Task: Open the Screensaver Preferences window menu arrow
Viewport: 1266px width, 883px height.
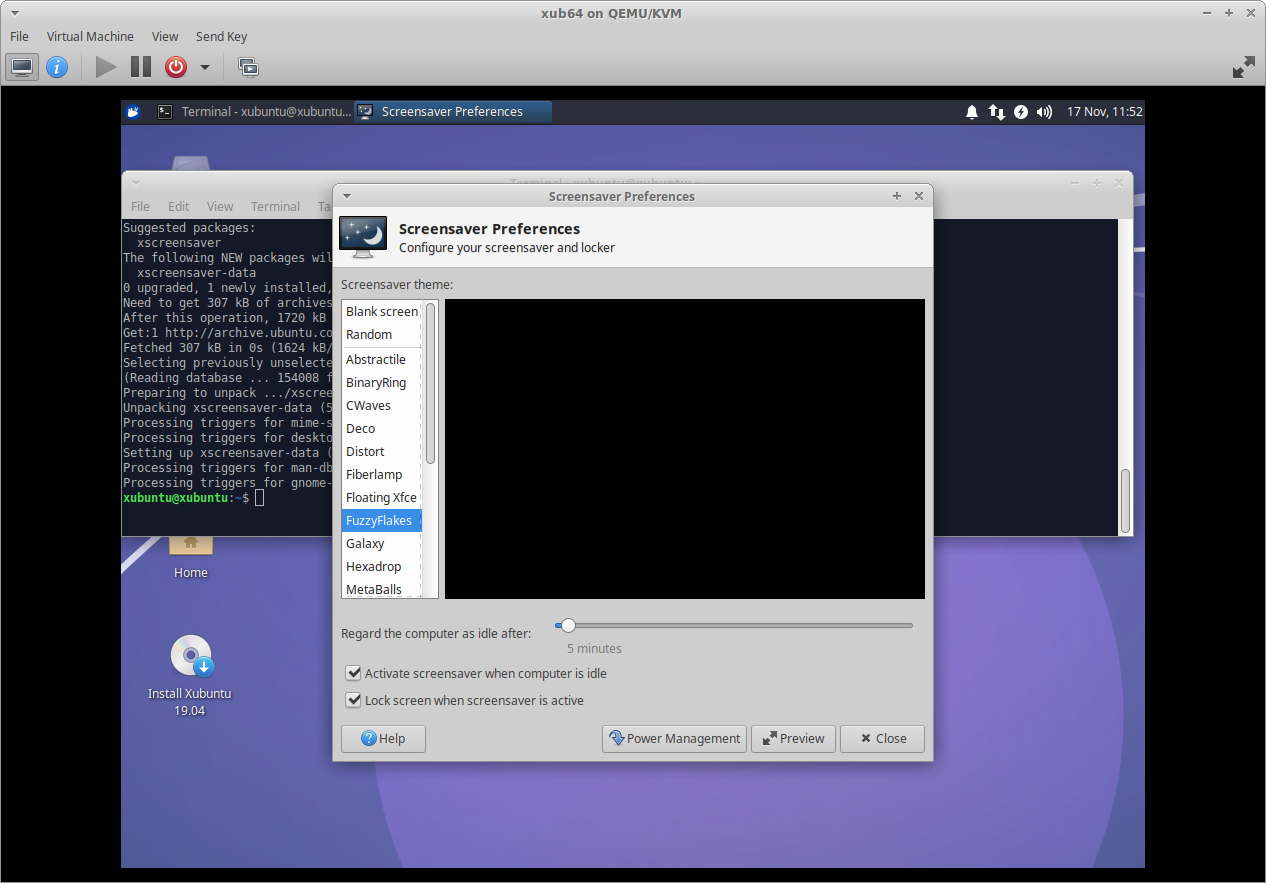Action: click(x=346, y=196)
